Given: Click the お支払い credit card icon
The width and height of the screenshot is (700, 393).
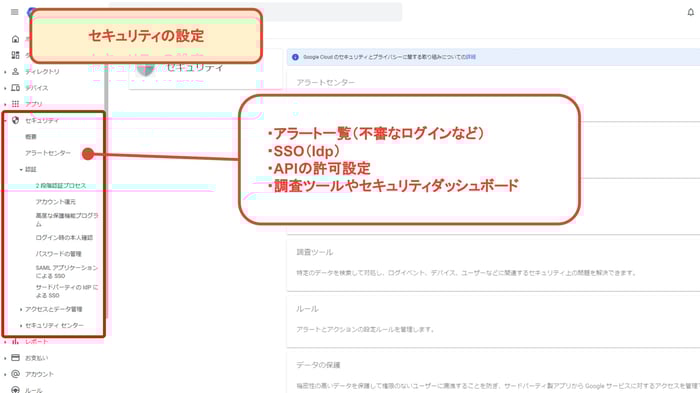Looking at the screenshot, I should click(15, 358).
